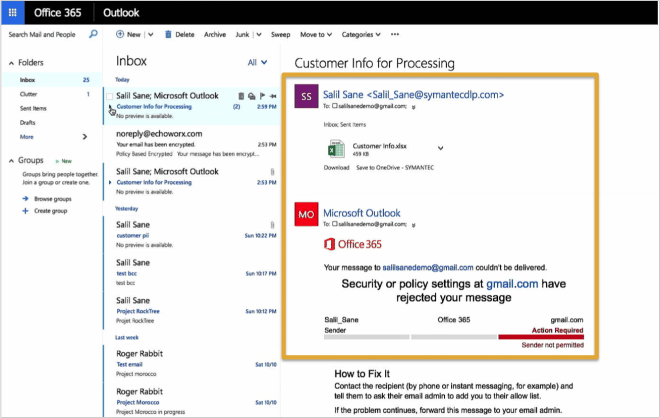Click the Download attachment link
The height and width of the screenshot is (418, 660).
pyautogui.click(x=336, y=168)
